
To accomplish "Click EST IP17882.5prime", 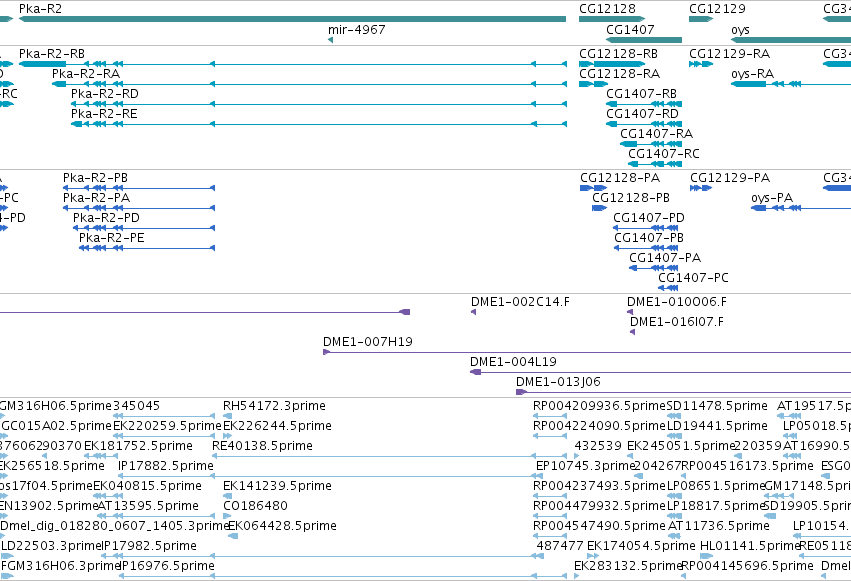I will [166, 466].
